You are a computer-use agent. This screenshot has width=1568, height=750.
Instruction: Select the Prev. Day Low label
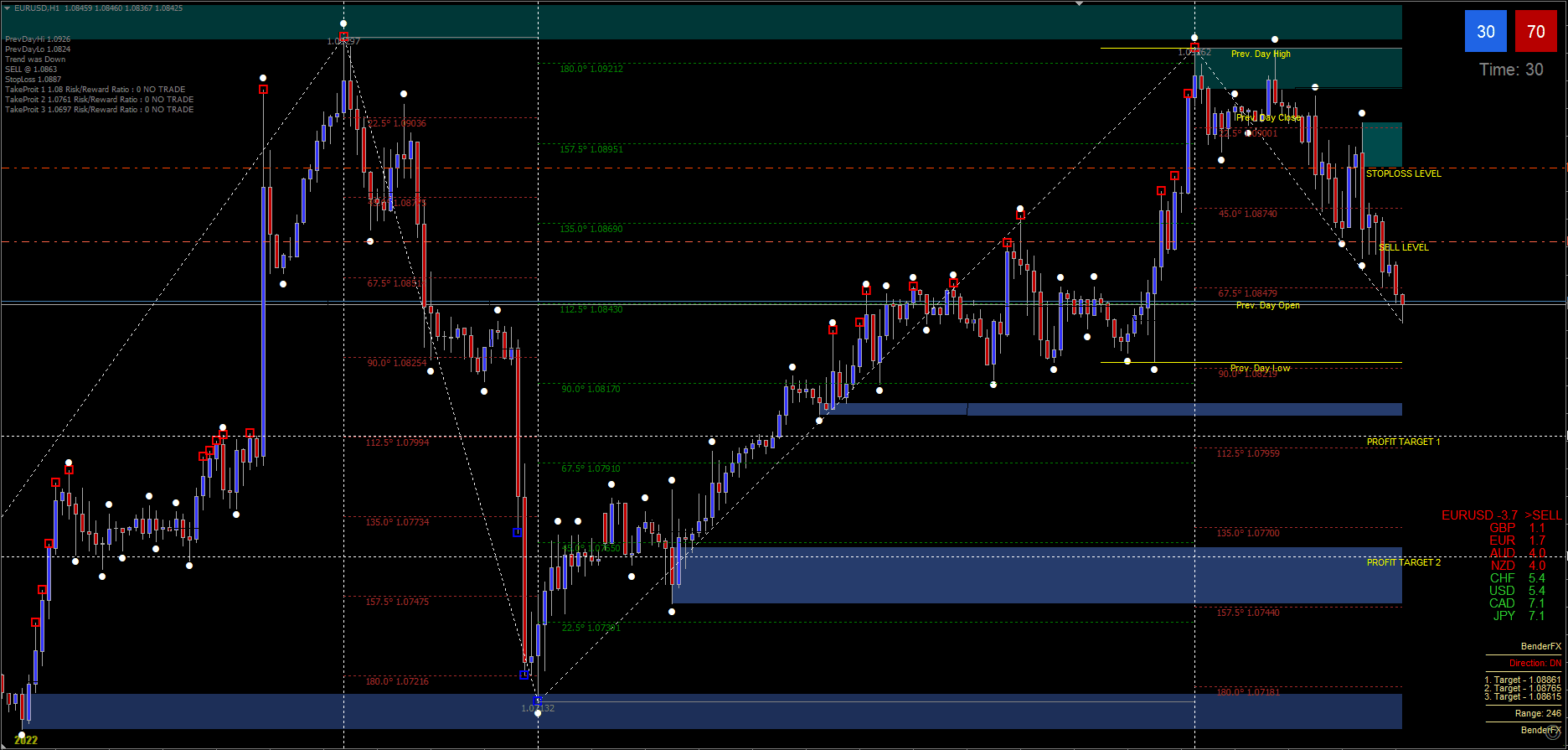click(1260, 368)
